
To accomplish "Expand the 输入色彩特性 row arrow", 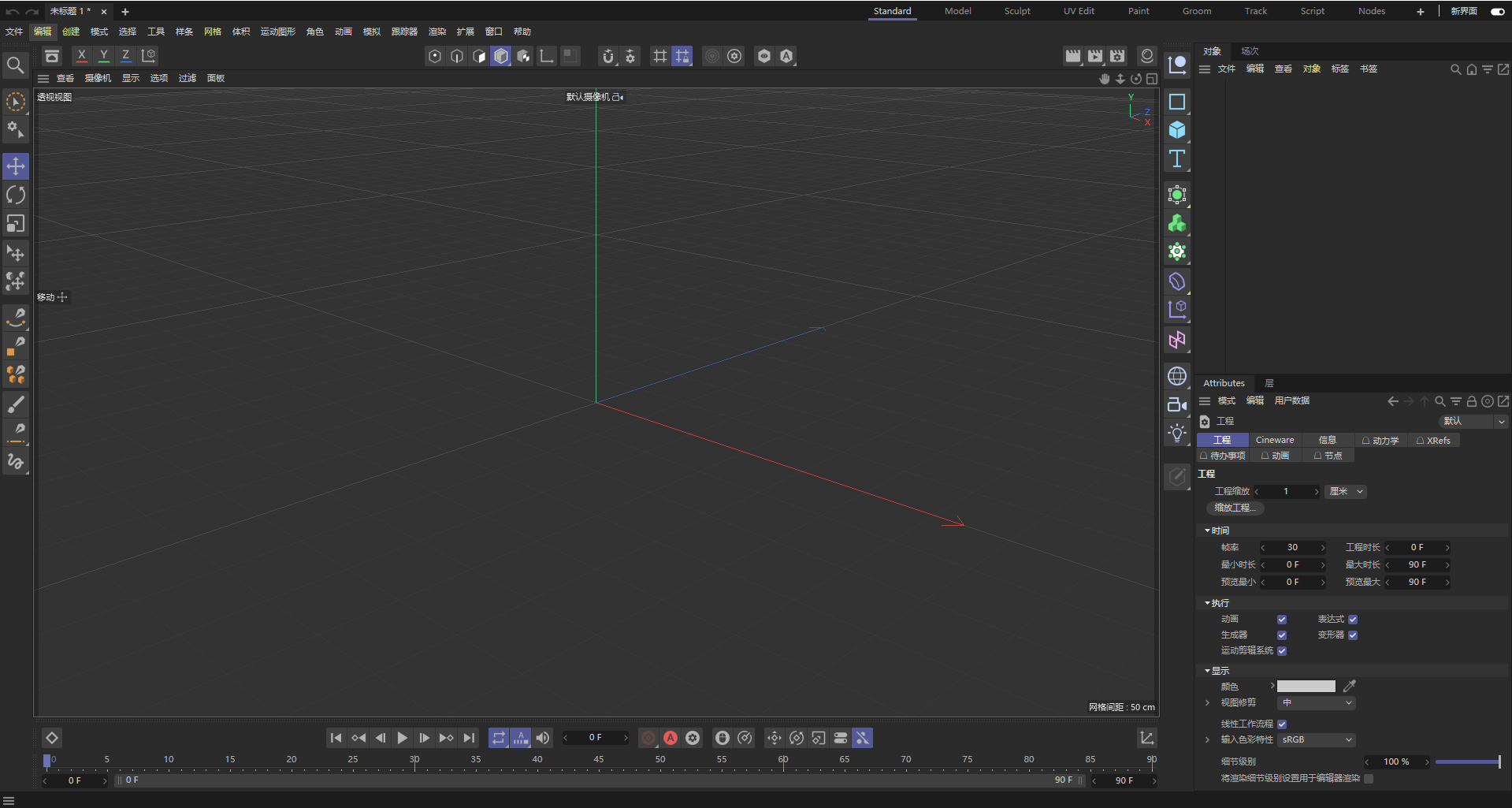I will (1207, 739).
